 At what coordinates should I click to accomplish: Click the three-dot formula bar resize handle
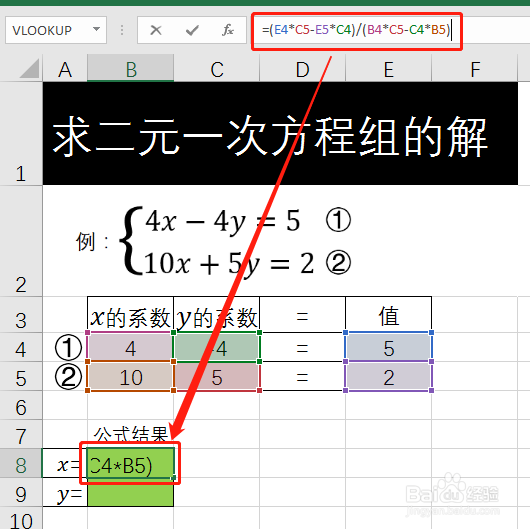point(122,30)
